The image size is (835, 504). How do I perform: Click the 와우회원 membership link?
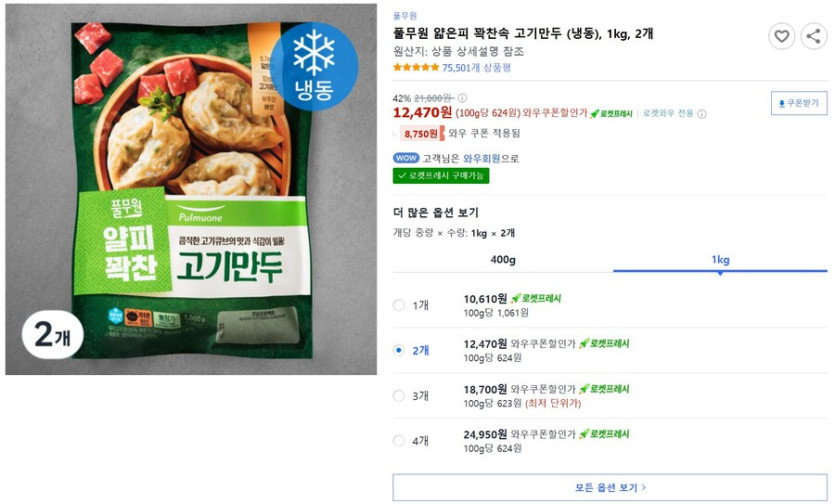pyautogui.click(x=483, y=158)
